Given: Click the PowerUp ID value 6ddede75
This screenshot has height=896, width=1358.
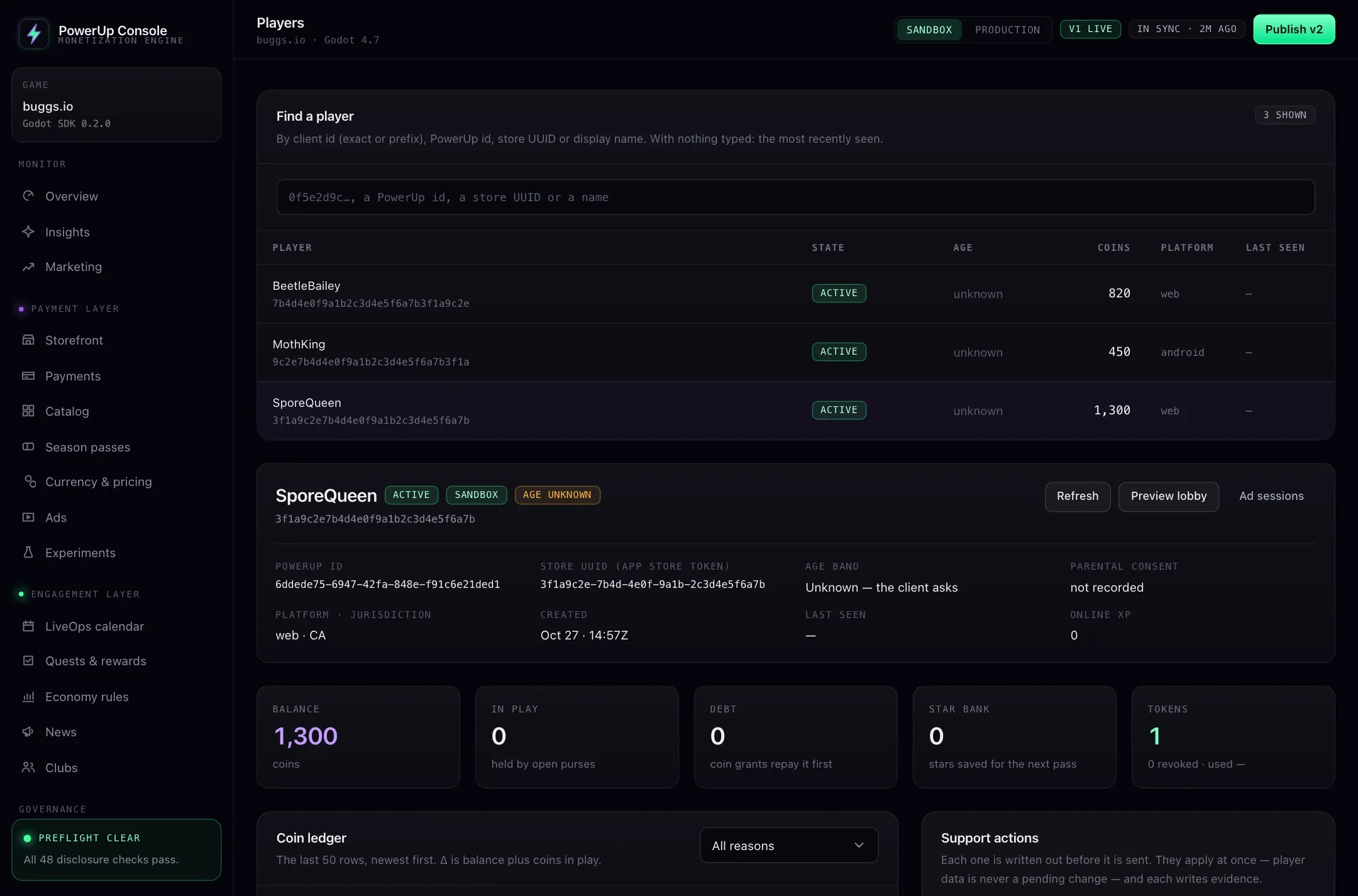Looking at the screenshot, I should (387, 584).
